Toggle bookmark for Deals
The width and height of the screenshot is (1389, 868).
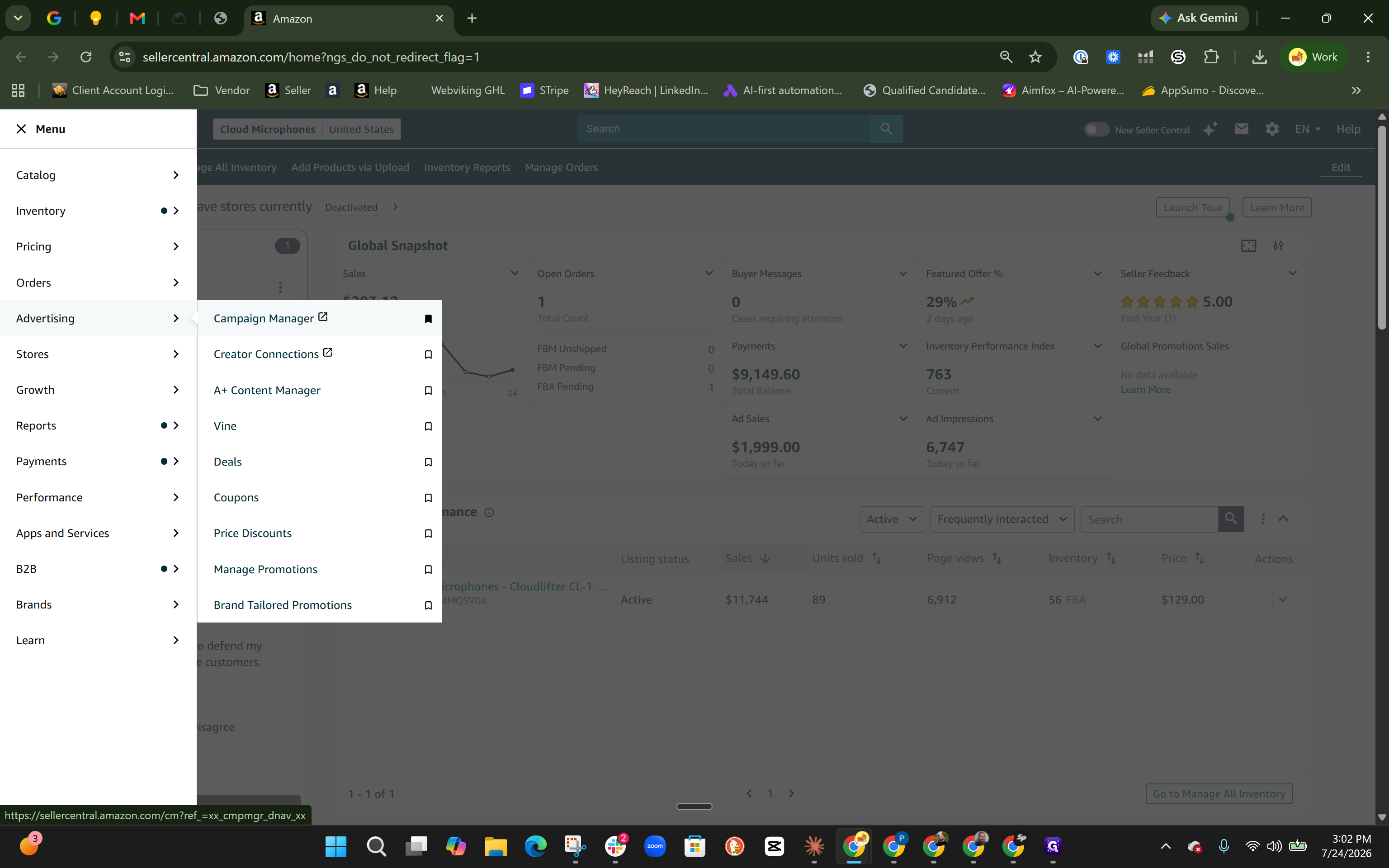click(x=428, y=462)
